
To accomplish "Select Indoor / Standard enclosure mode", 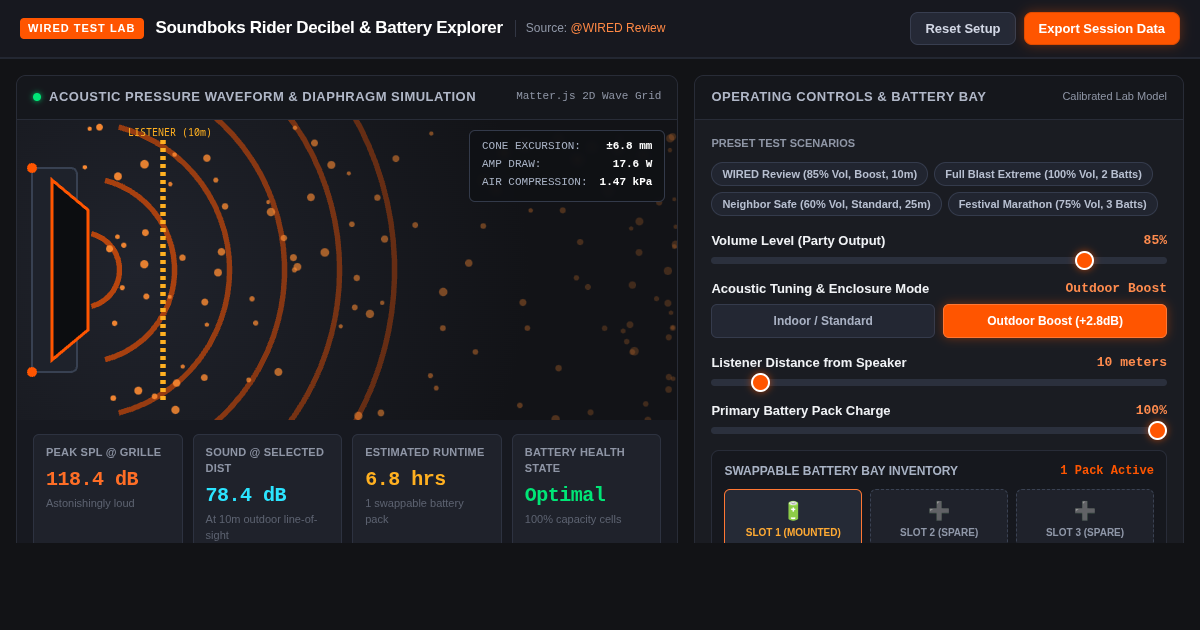I will tap(823, 321).
